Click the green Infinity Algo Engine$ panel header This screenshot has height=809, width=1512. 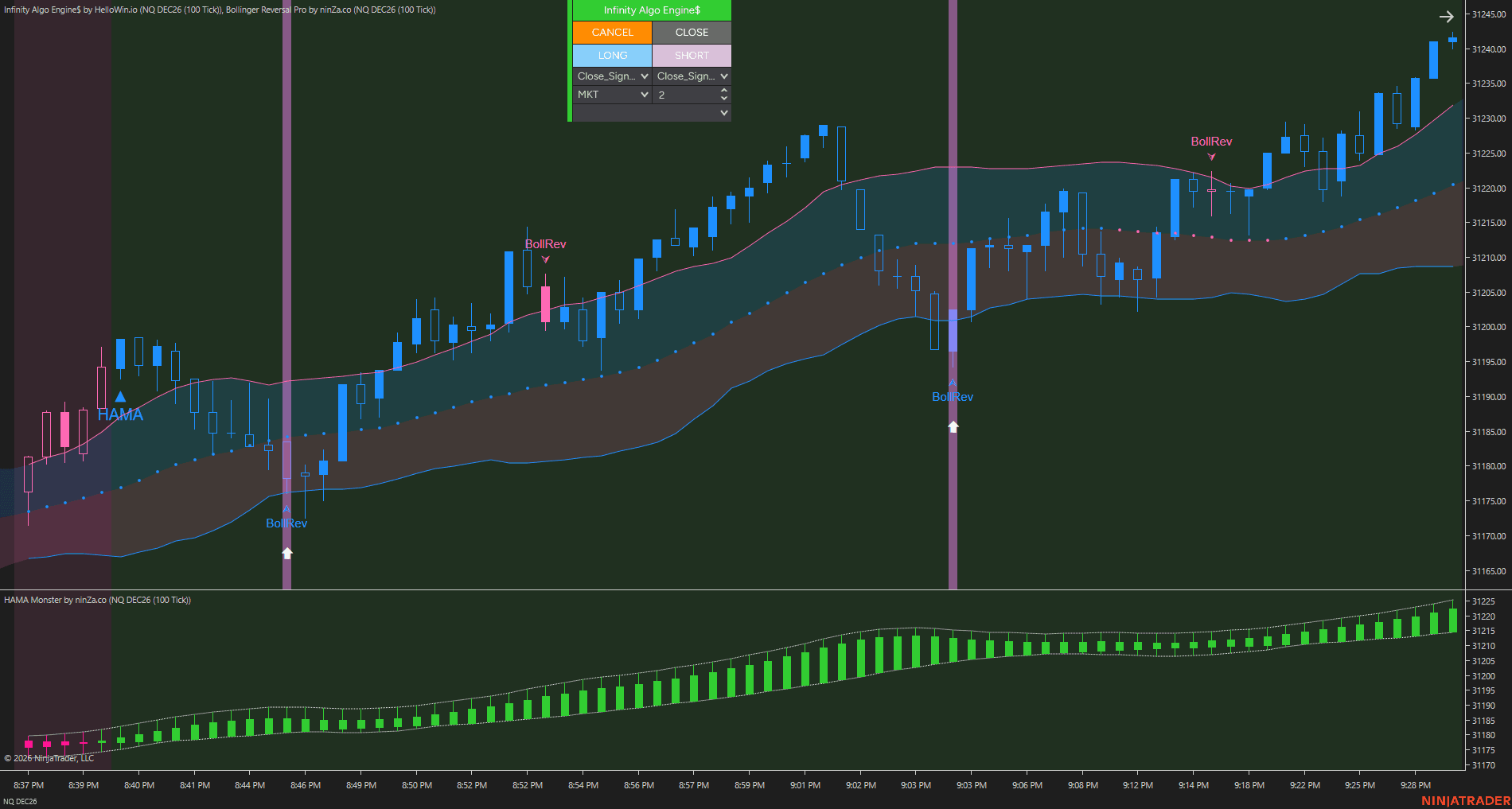pos(652,10)
